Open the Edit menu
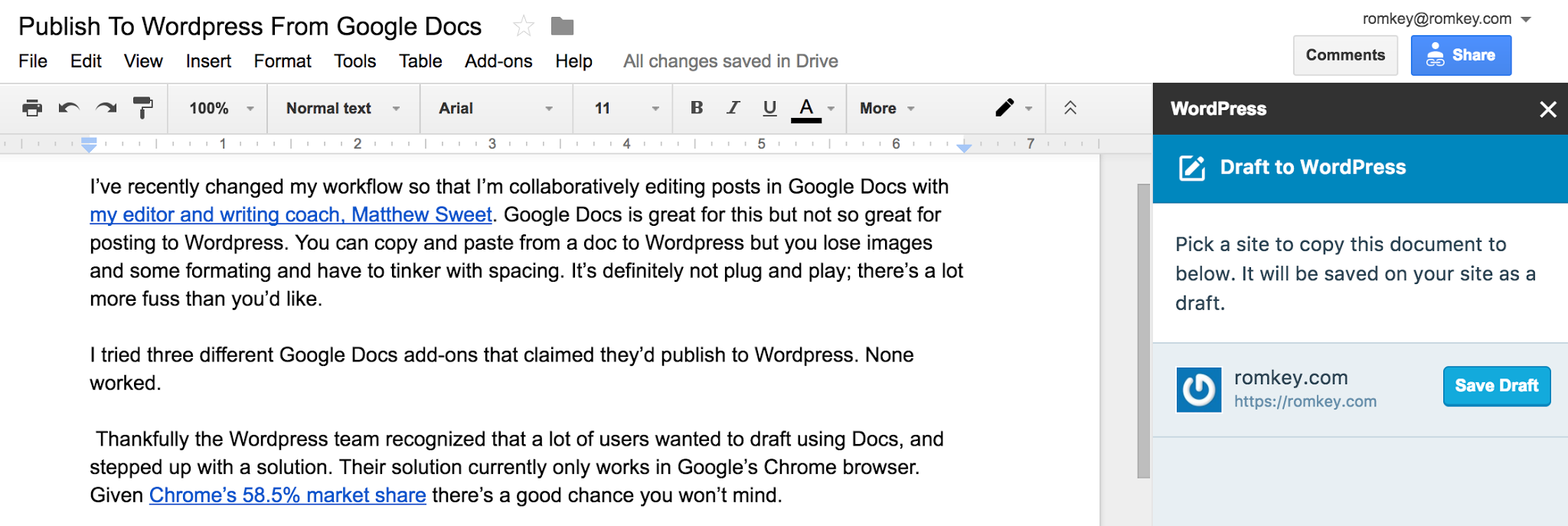The width and height of the screenshot is (1568, 526). click(x=86, y=61)
